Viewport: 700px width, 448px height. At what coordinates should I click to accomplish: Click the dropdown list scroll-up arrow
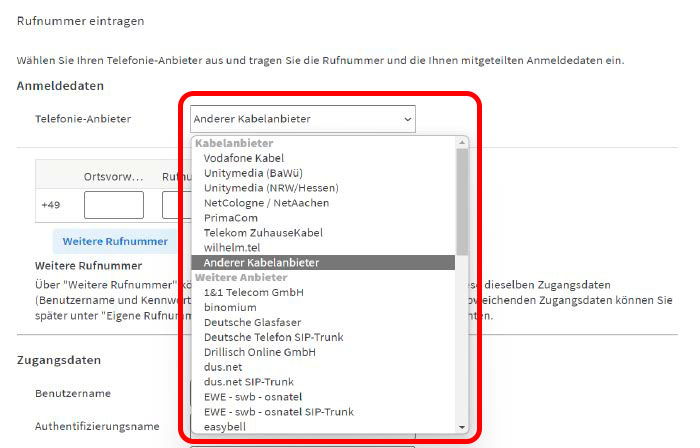coord(462,142)
